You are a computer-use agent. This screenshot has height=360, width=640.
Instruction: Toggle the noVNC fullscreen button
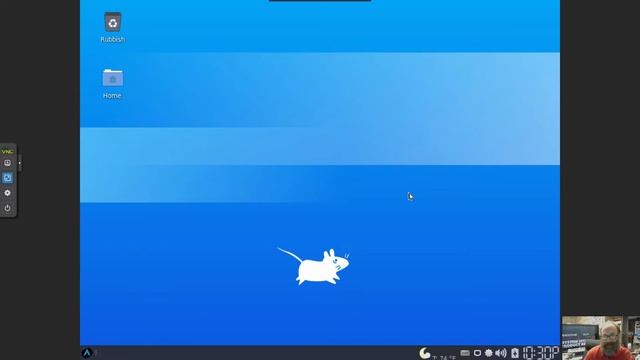click(7, 178)
